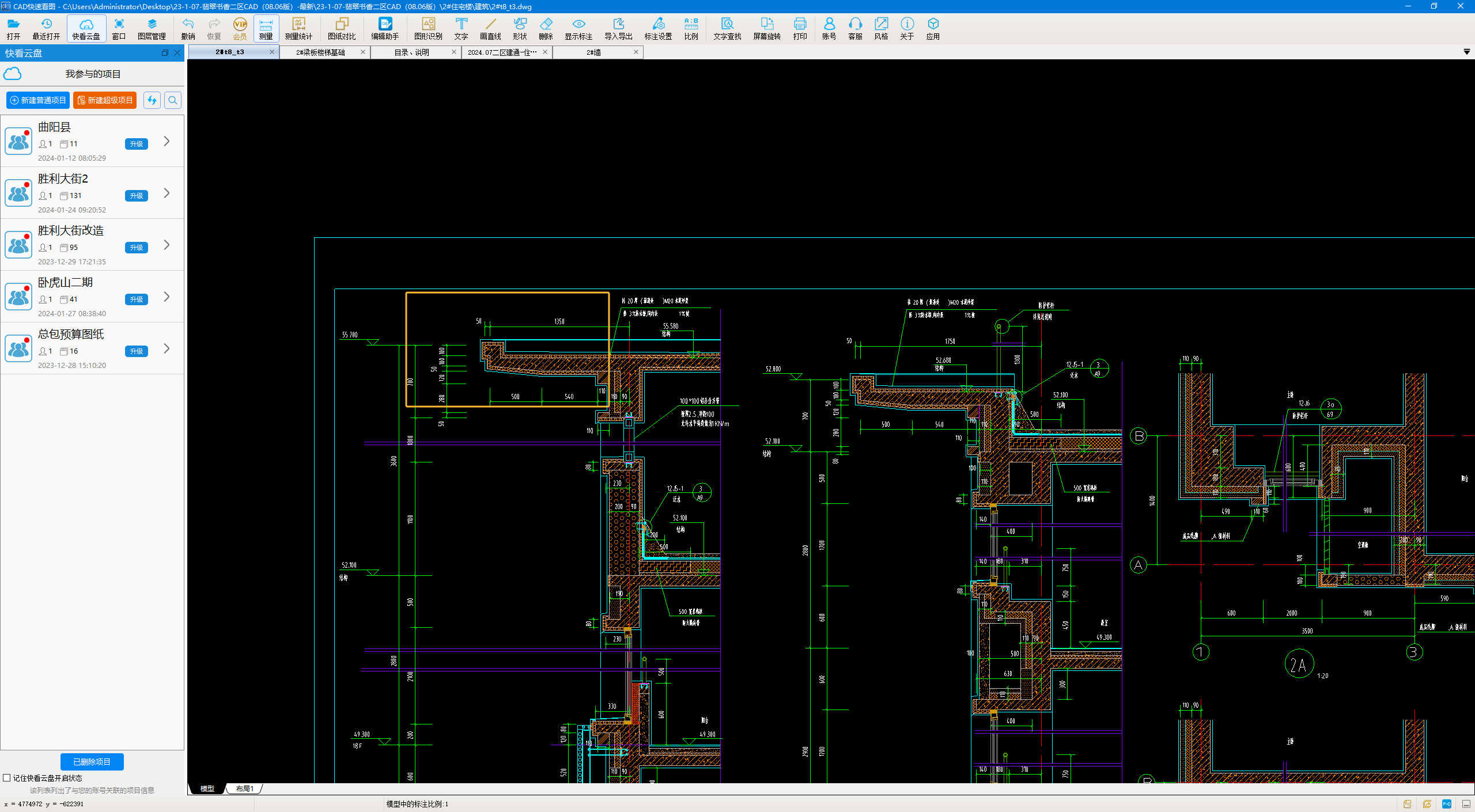This screenshot has height=812, width=1475.
Task: Click the 图形识别 shape recognition icon
Action: pyautogui.click(x=428, y=28)
